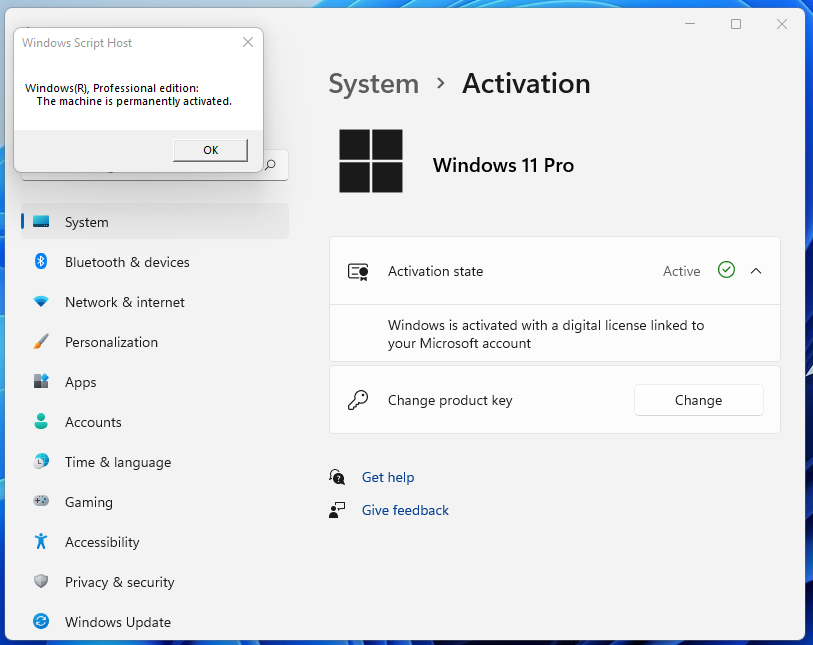The height and width of the screenshot is (645, 813).
Task: Click the Time & language globe clock icon
Action: coord(41,461)
